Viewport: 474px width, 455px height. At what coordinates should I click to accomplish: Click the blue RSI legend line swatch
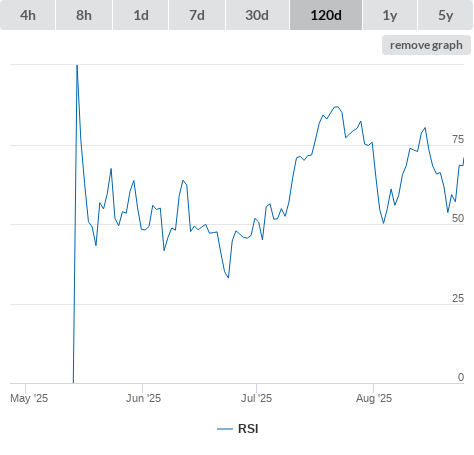(x=225, y=429)
